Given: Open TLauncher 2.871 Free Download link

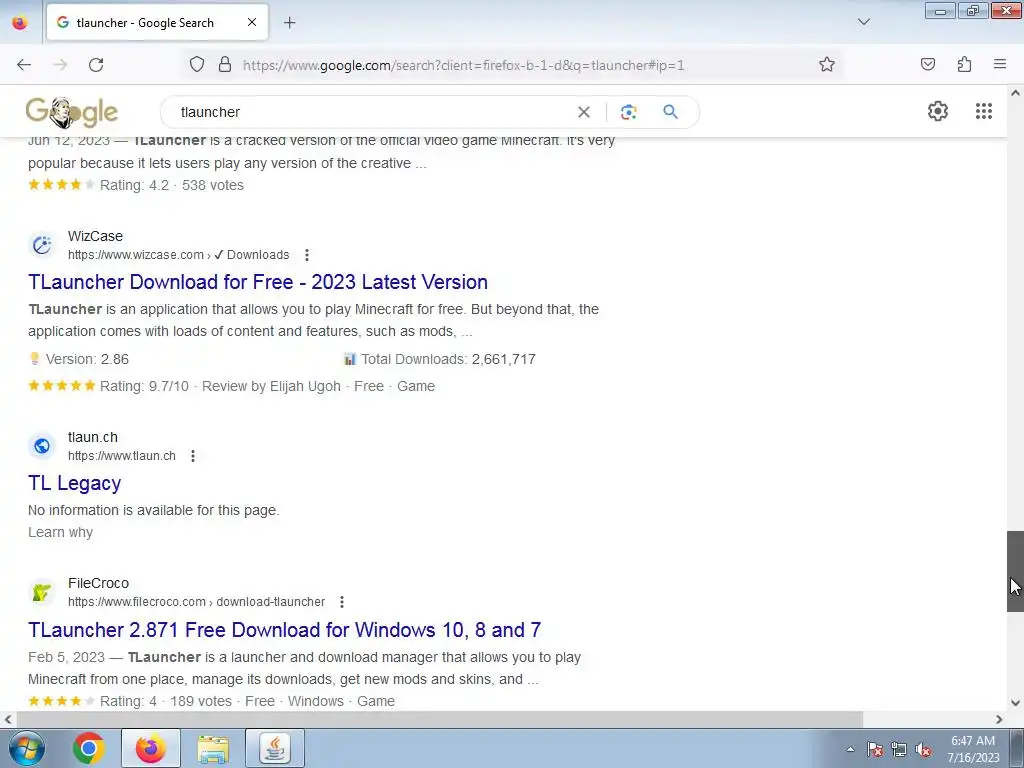Looking at the screenshot, I should coord(285,630).
